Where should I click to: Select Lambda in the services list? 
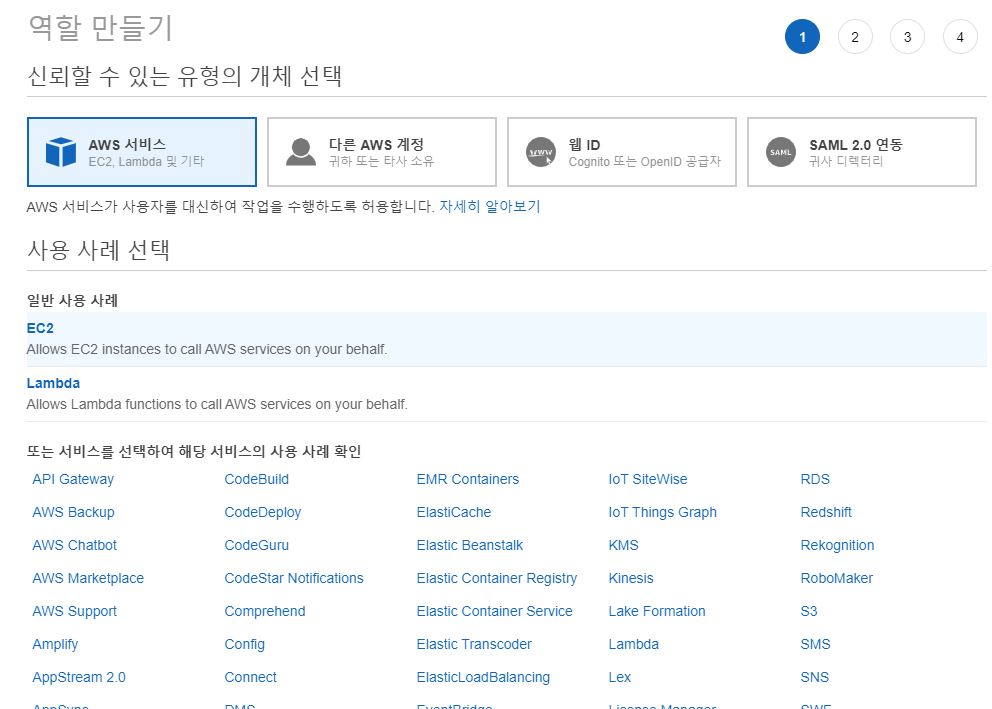pos(633,644)
